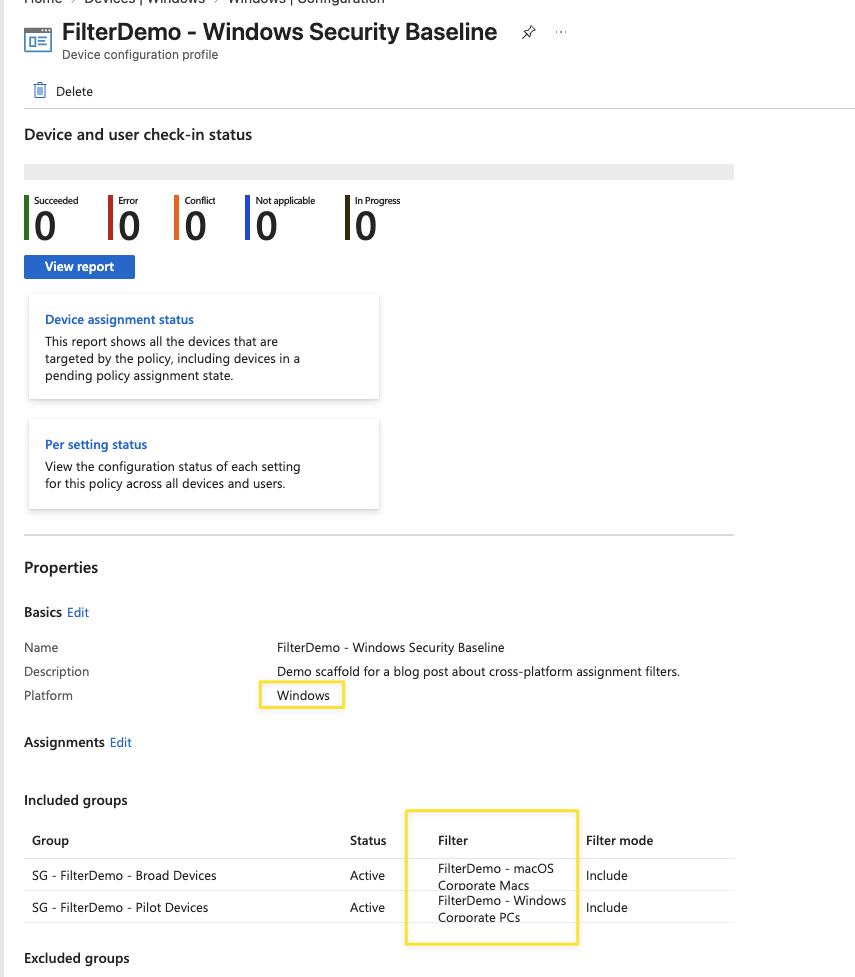This screenshot has height=977, width=855.
Task: Click the Group column header
Action: coord(50,841)
